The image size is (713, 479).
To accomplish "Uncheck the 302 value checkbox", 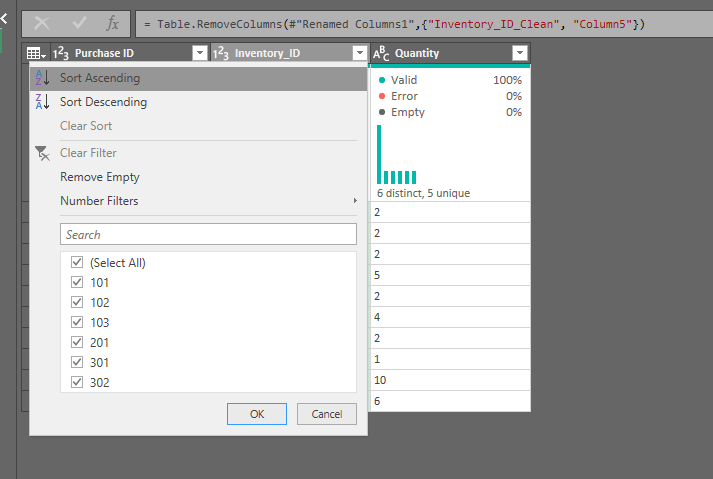I will point(77,382).
